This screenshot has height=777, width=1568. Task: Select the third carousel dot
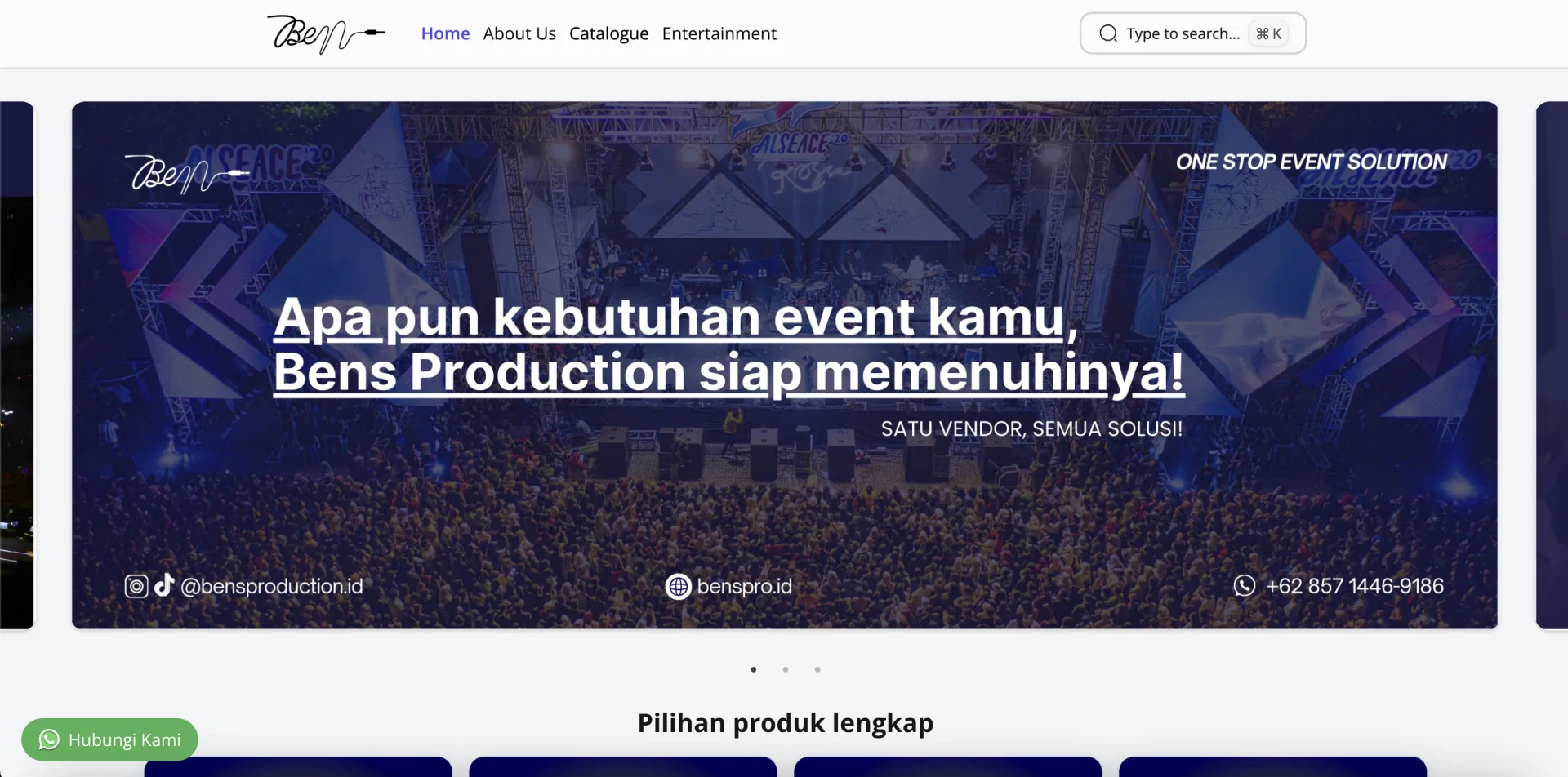(x=817, y=669)
